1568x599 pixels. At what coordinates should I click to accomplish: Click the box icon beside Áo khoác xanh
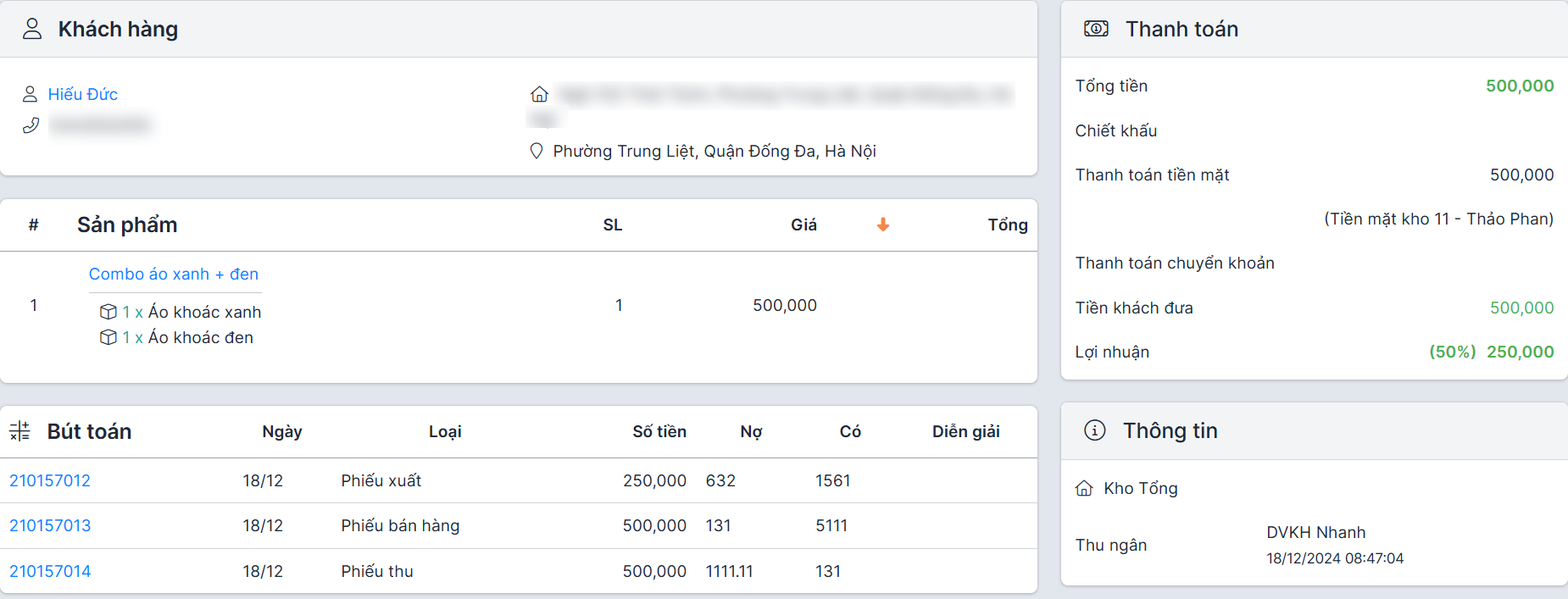pyautogui.click(x=108, y=312)
